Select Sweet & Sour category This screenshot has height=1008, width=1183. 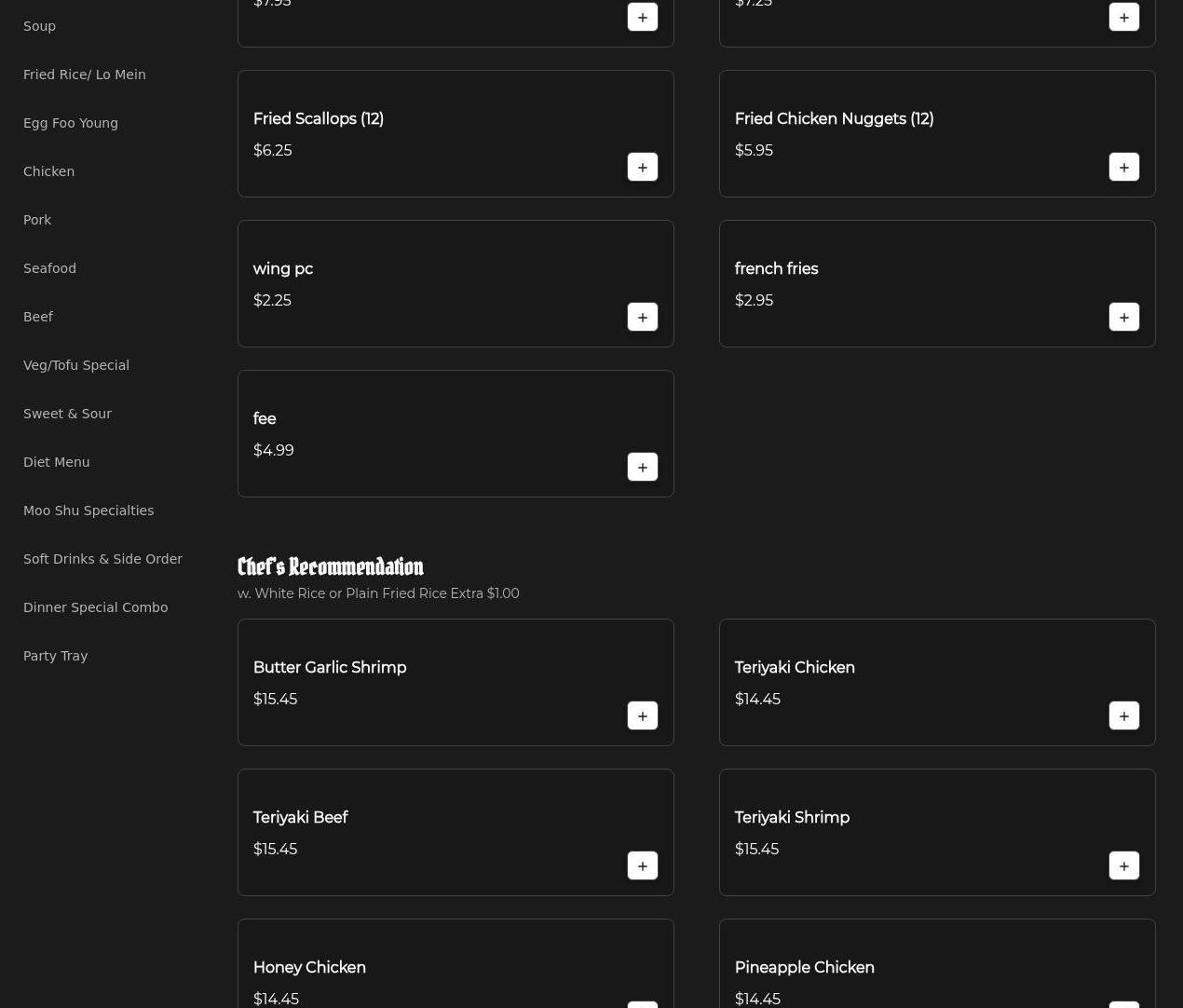[67, 414]
